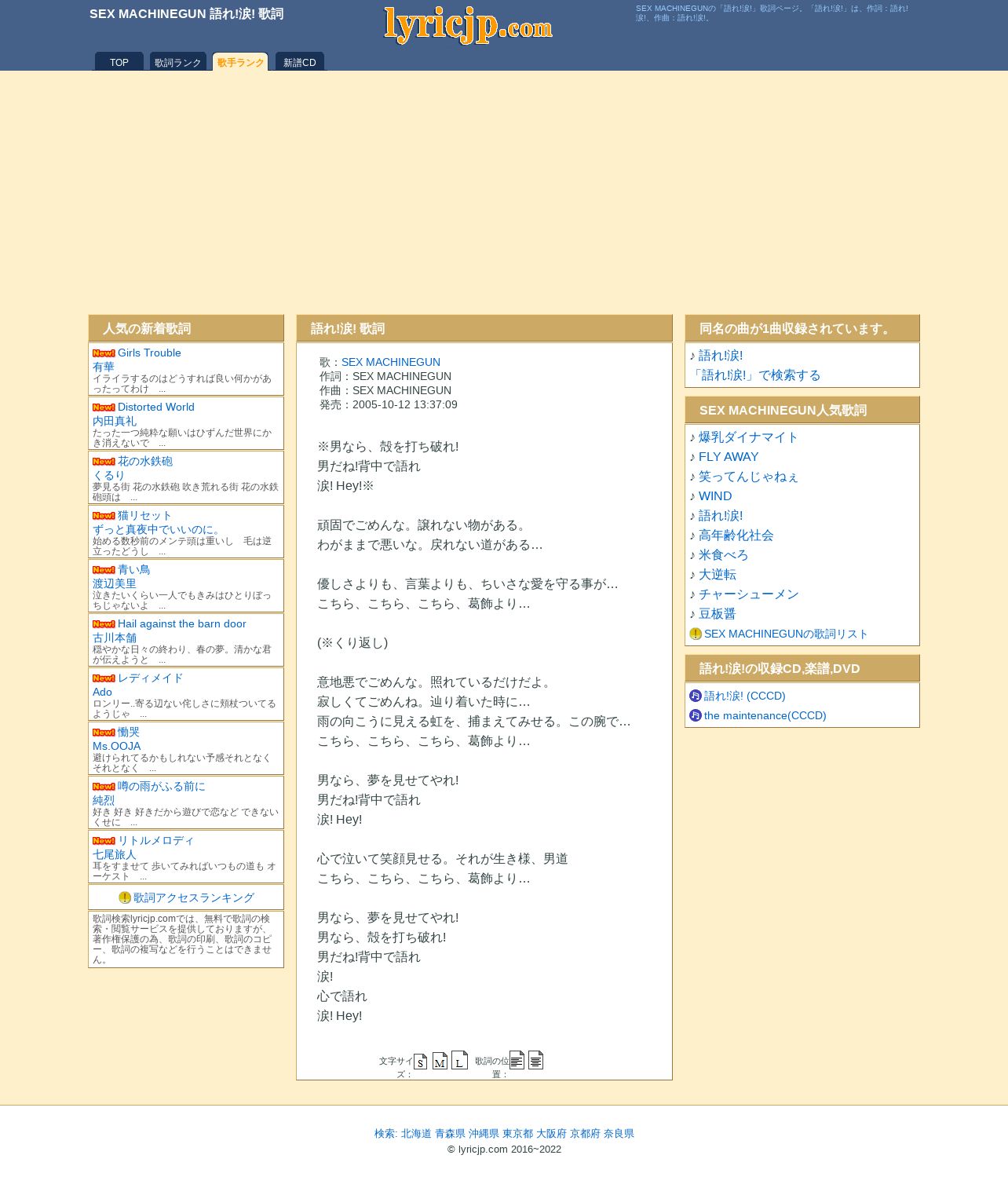Click release date '発売：2005-10-12 13:37:09'
The width and height of the screenshot is (1008, 1177).
pyautogui.click(x=389, y=404)
